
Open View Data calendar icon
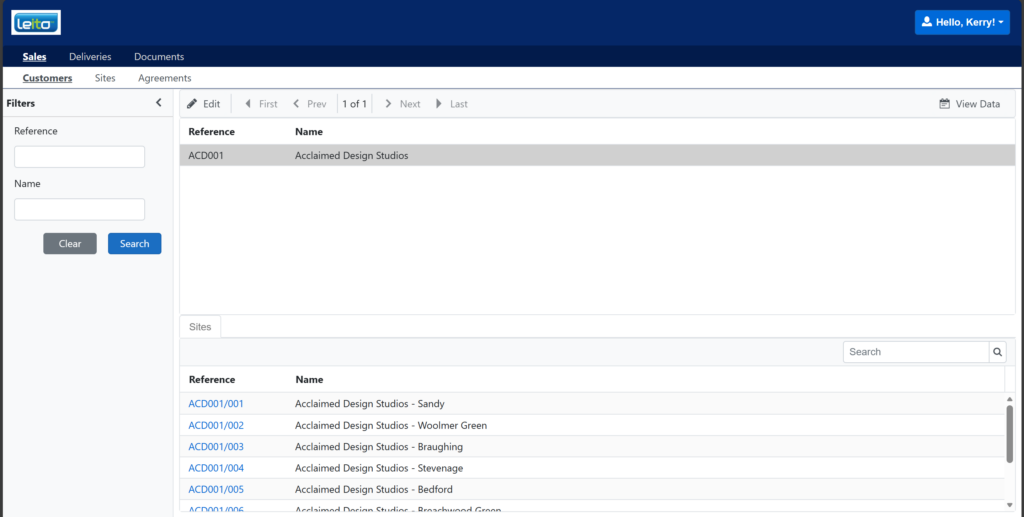click(944, 104)
